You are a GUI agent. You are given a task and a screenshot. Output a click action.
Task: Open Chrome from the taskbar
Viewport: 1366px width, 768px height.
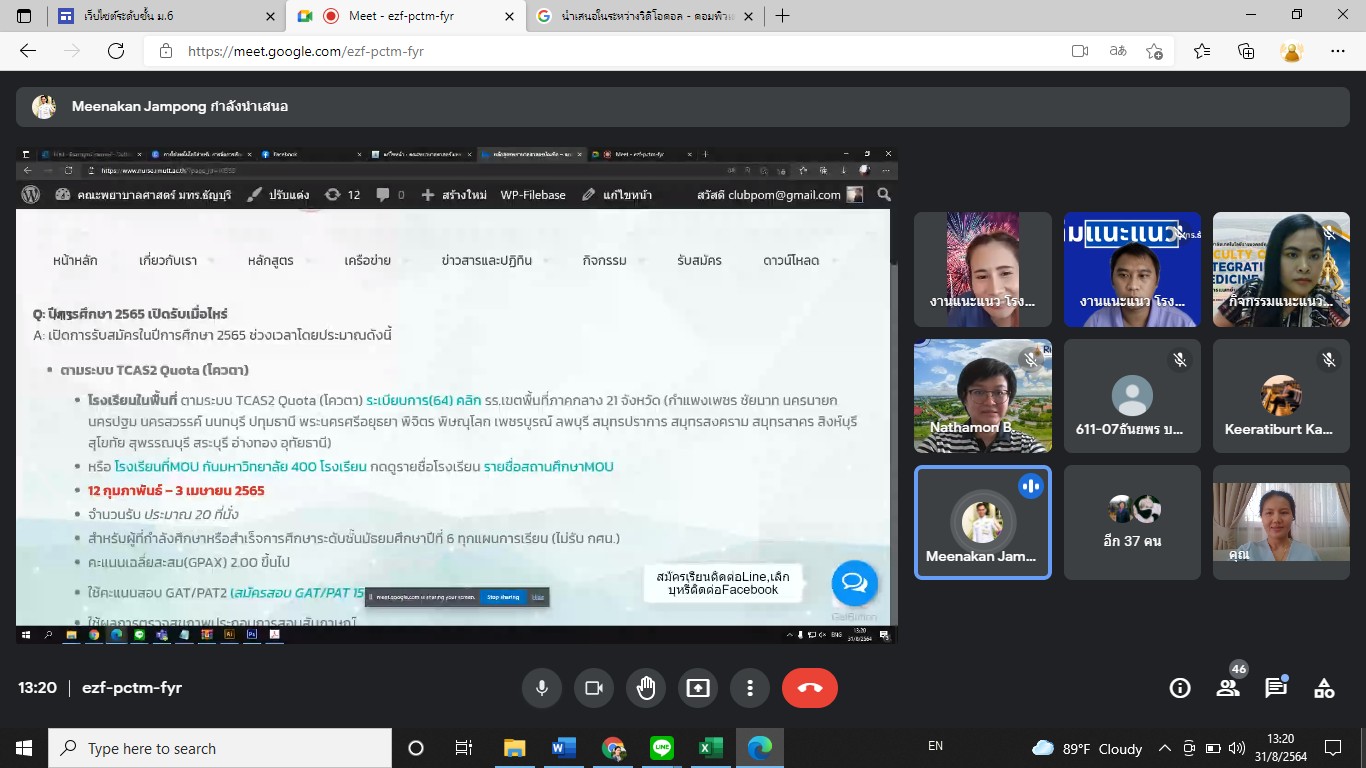[x=612, y=748]
